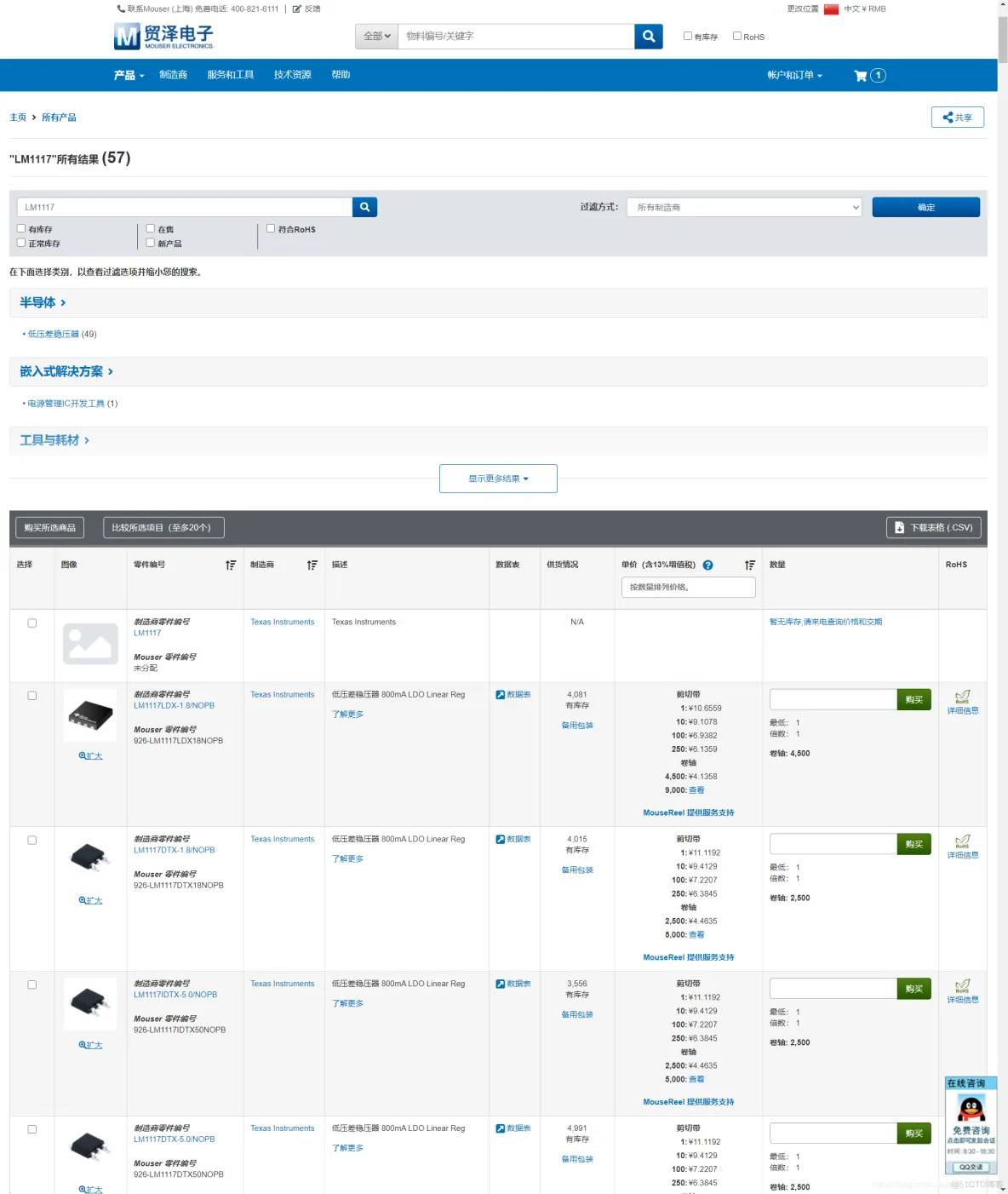The height and width of the screenshot is (1194, 1008).
Task: Open the 技术资源 nav menu
Action: pyautogui.click(x=292, y=75)
